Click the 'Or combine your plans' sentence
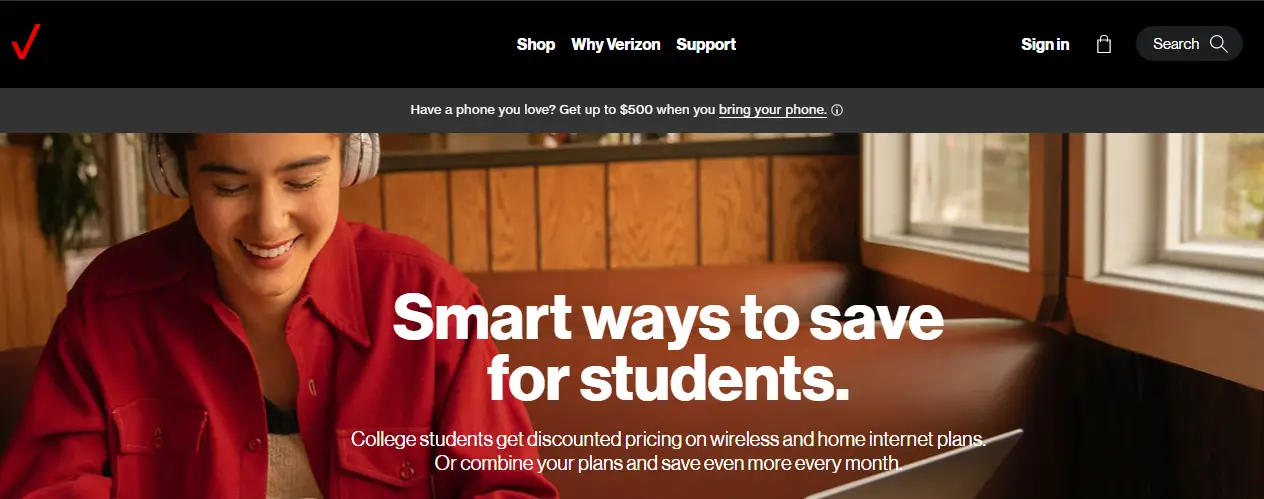This screenshot has height=499, width=1264. click(668, 463)
